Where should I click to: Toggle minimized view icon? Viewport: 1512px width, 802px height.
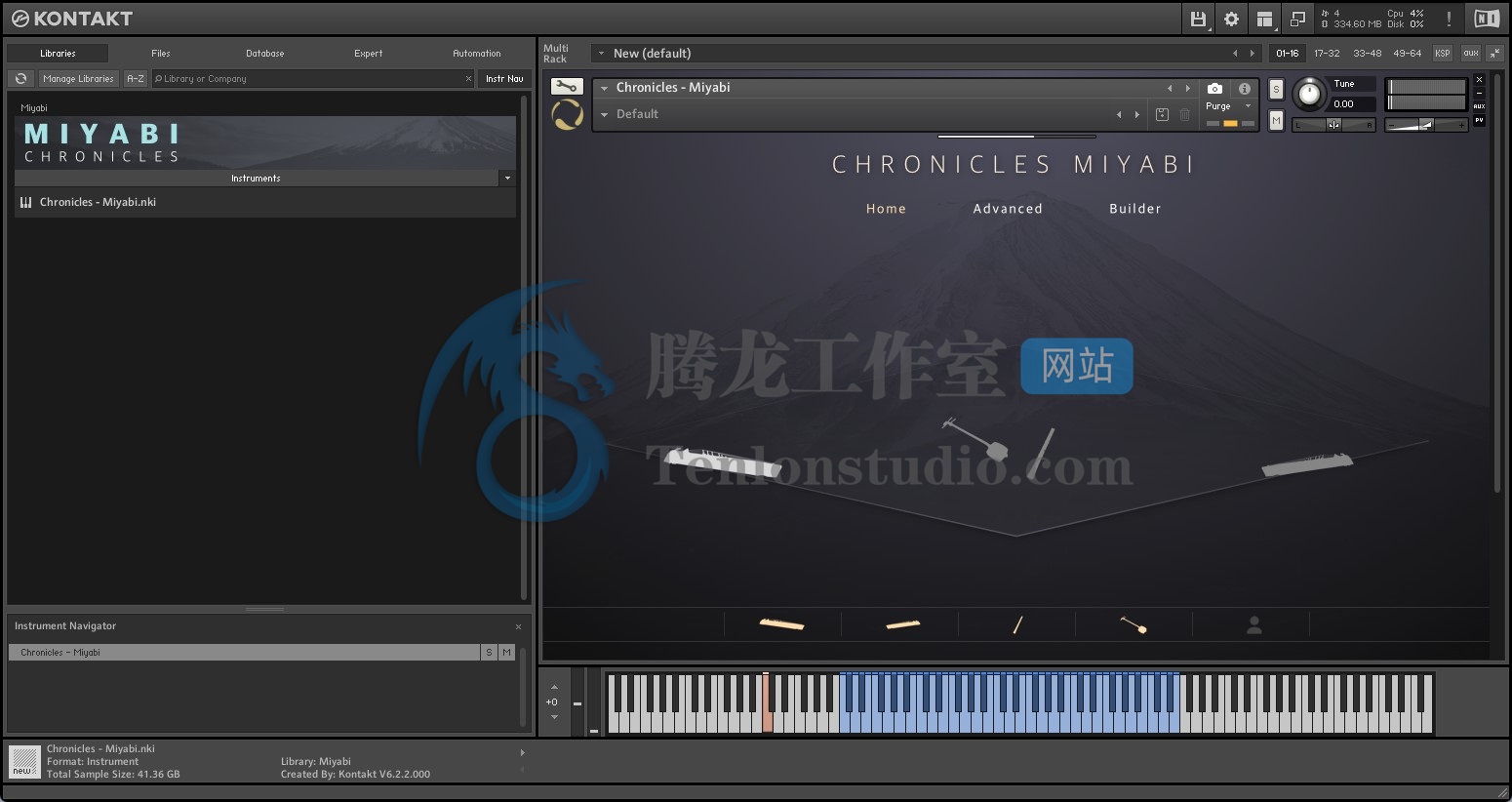point(1297,19)
